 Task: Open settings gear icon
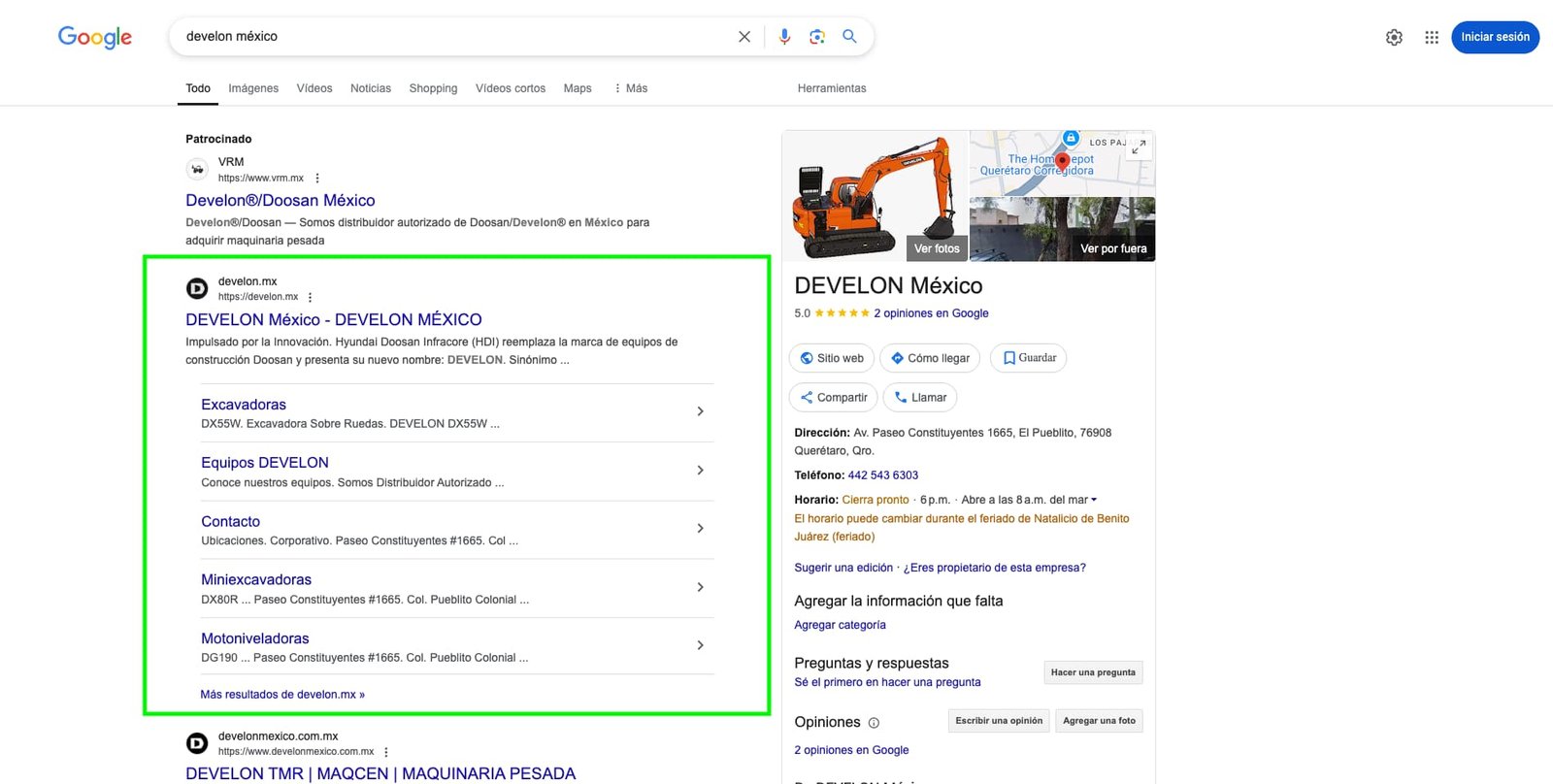click(1394, 37)
